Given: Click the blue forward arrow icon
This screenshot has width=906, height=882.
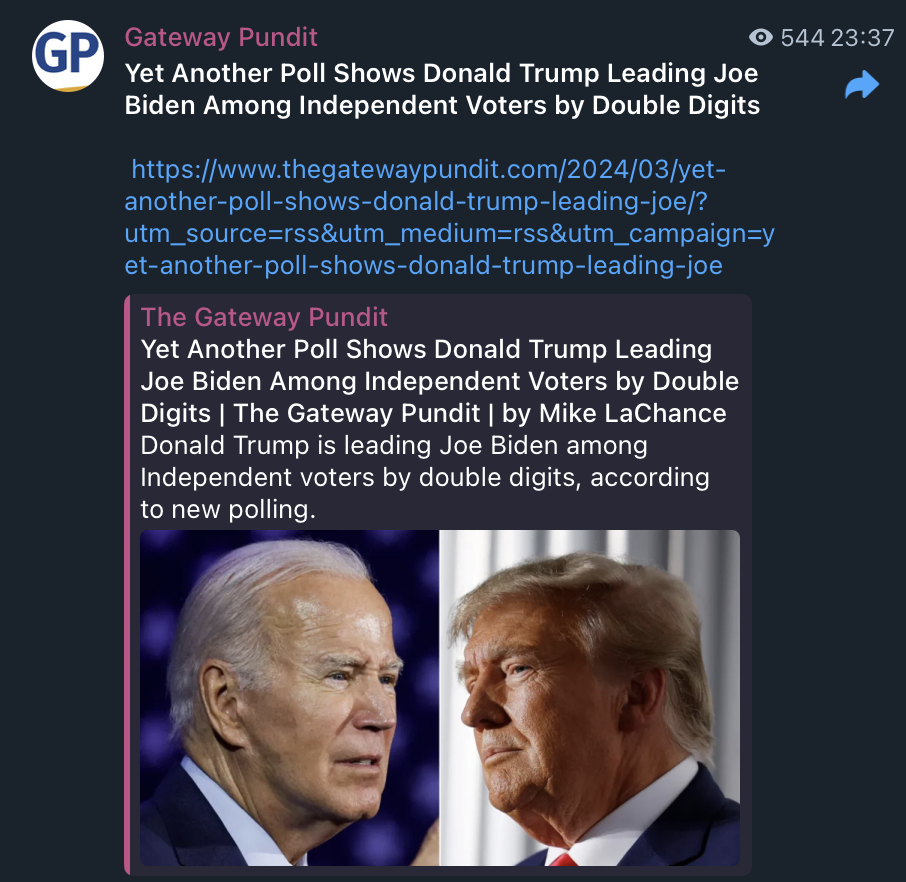Looking at the screenshot, I should 862,85.
